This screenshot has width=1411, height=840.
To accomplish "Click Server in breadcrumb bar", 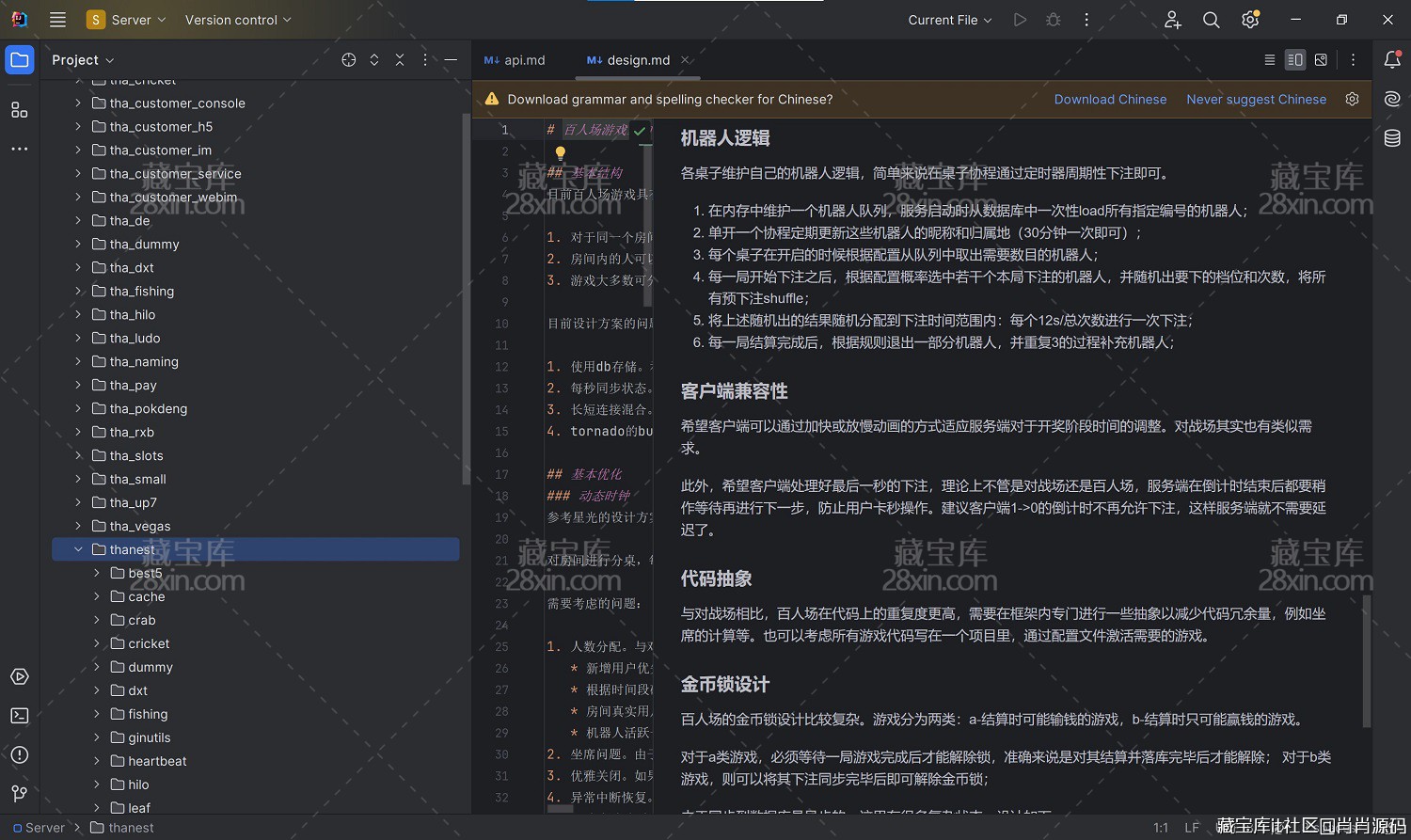I will click(39, 828).
